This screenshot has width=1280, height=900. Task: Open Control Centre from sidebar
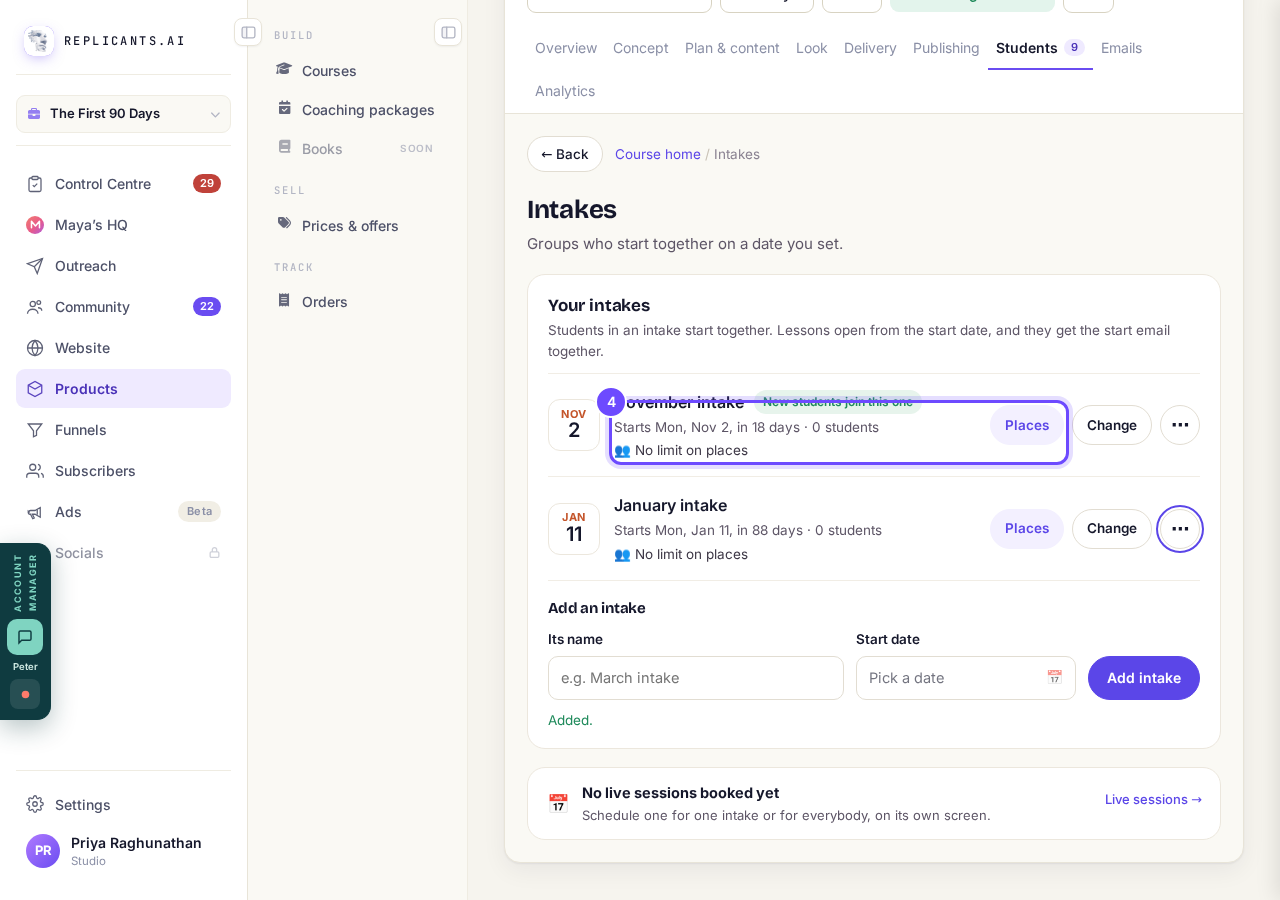123,184
